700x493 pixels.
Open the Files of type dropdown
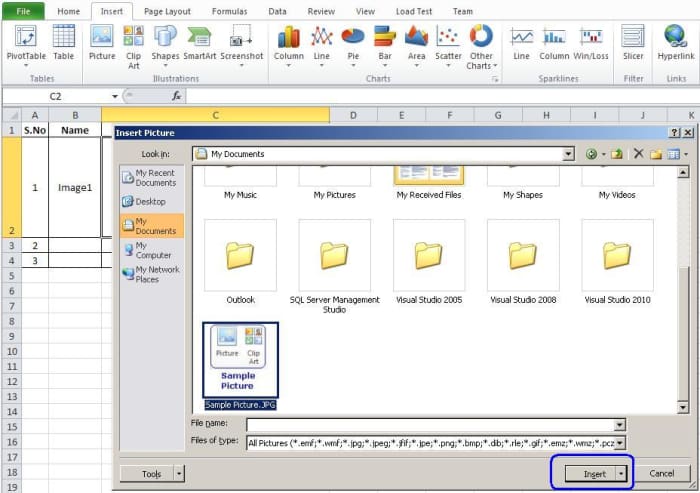[x=620, y=442]
